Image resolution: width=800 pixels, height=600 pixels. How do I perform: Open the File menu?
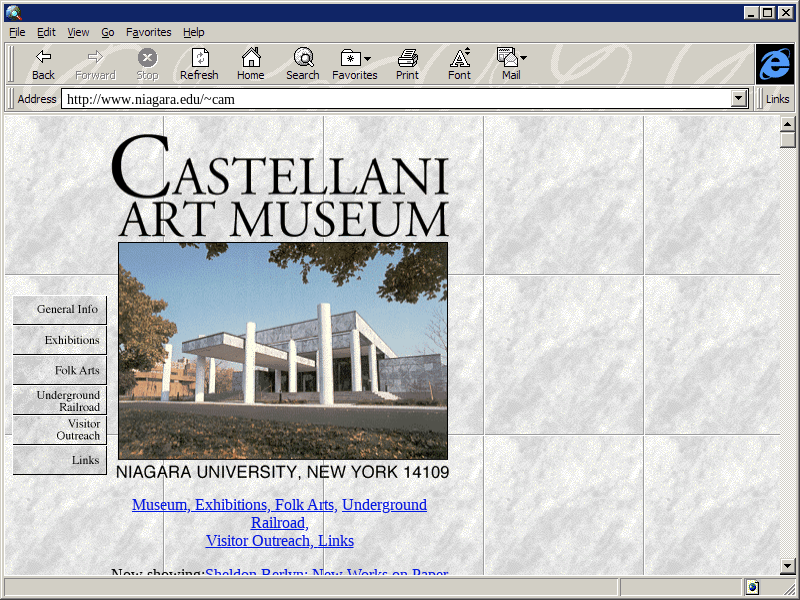pyautogui.click(x=17, y=32)
